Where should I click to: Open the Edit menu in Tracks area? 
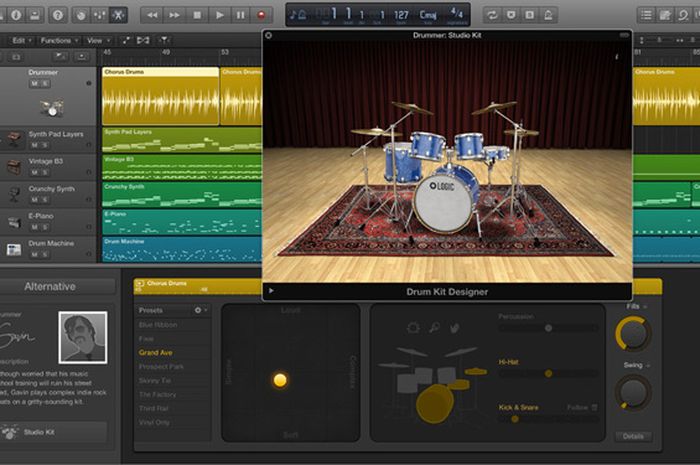click(21, 41)
